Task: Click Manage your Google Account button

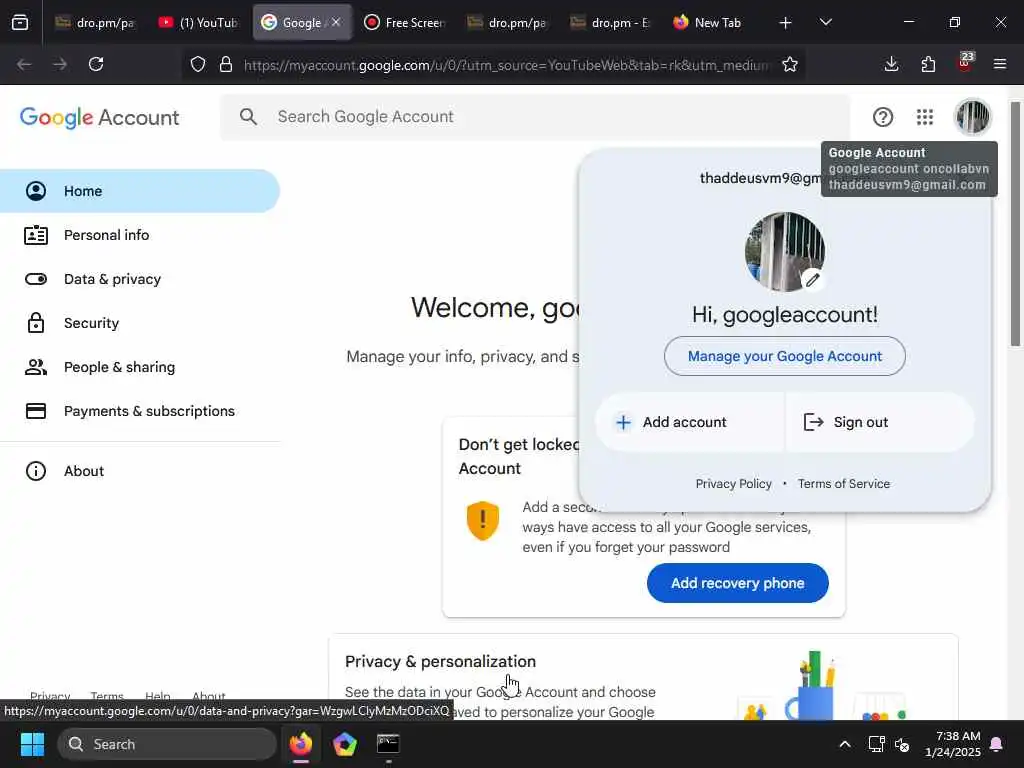Action: pos(784,356)
